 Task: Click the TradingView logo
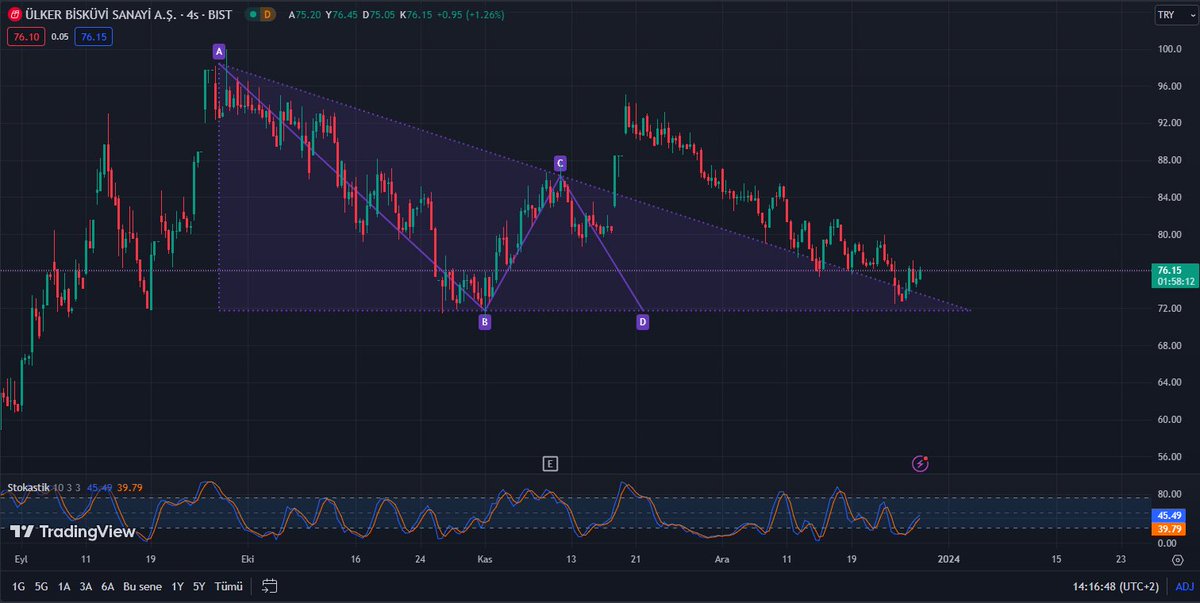[x=72, y=532]
